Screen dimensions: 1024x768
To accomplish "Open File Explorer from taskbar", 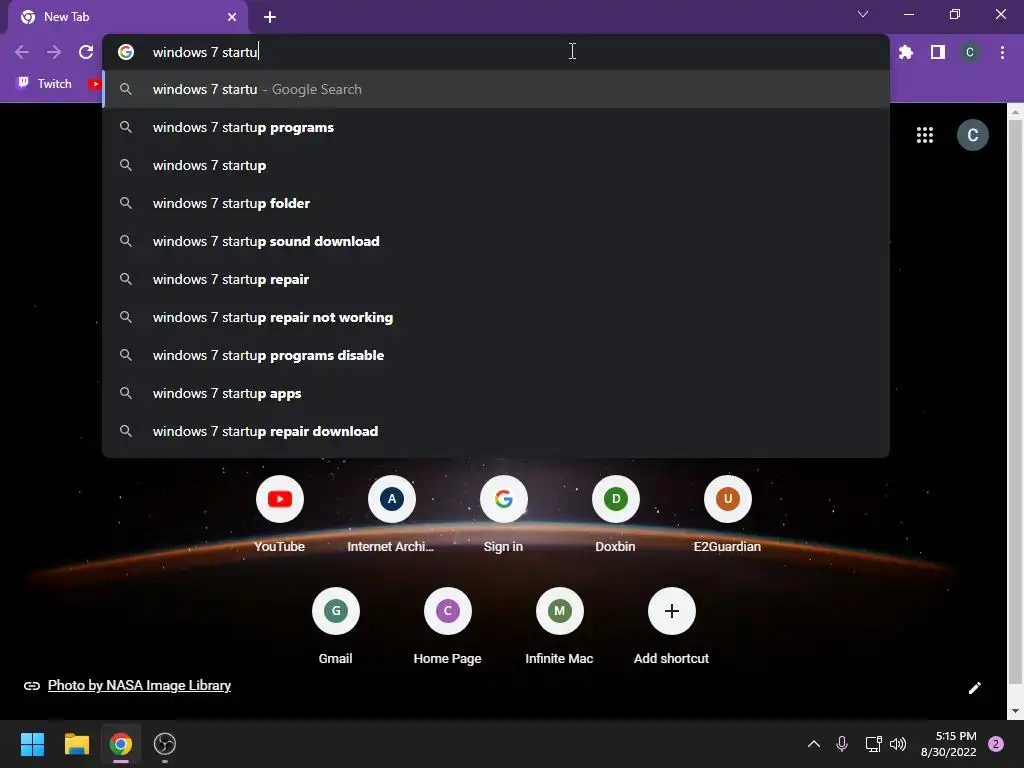I will pyautogui.click(x=76, y=744).
